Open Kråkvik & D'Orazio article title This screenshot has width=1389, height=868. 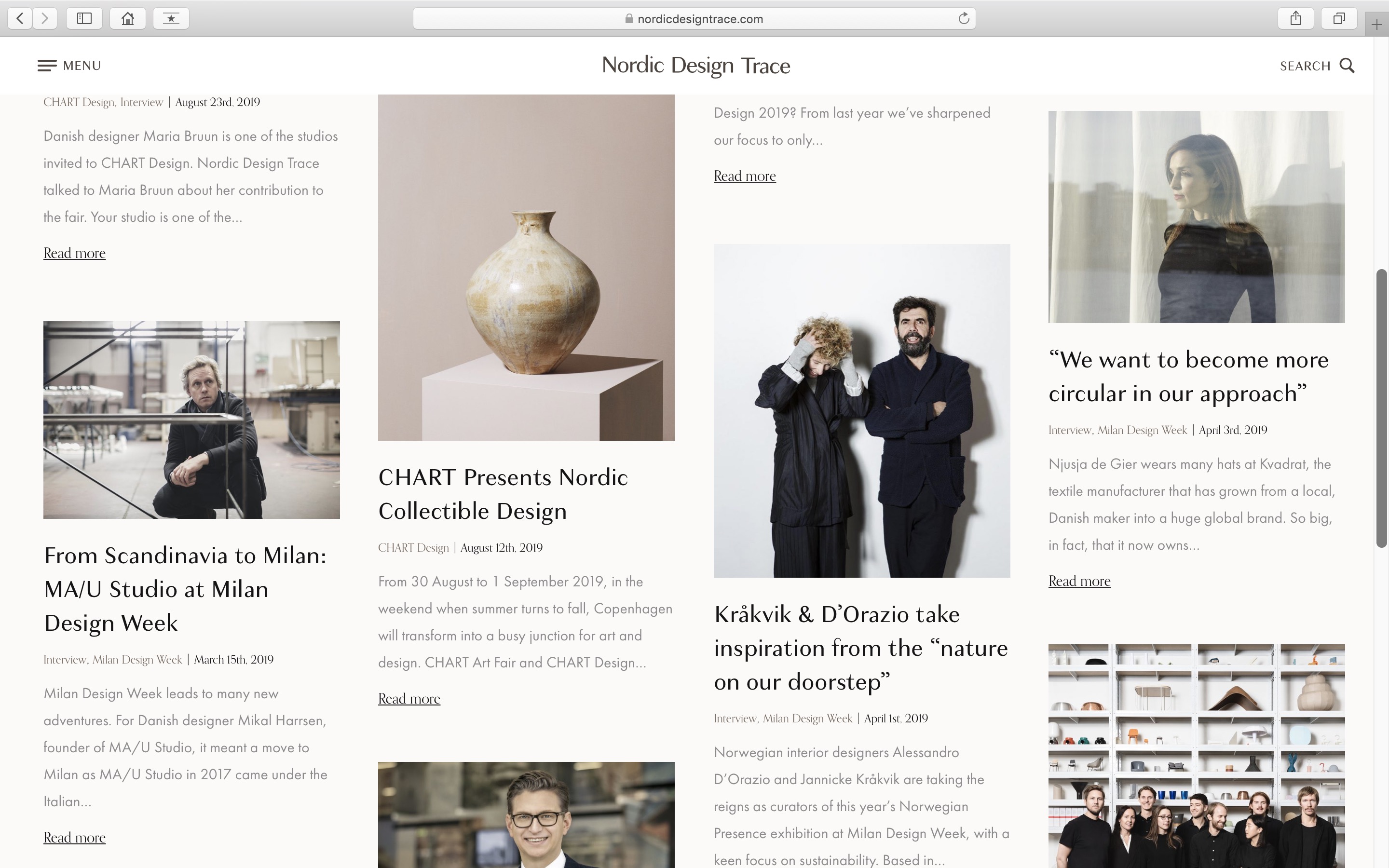(861, 648)
